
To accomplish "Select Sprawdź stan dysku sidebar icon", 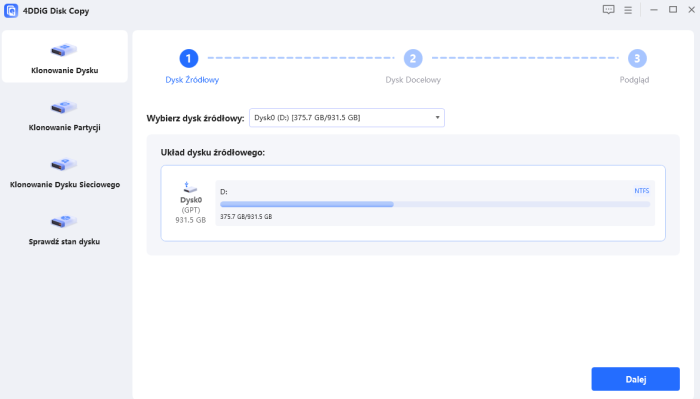I will pyautogui.click(x=64, y=221).
